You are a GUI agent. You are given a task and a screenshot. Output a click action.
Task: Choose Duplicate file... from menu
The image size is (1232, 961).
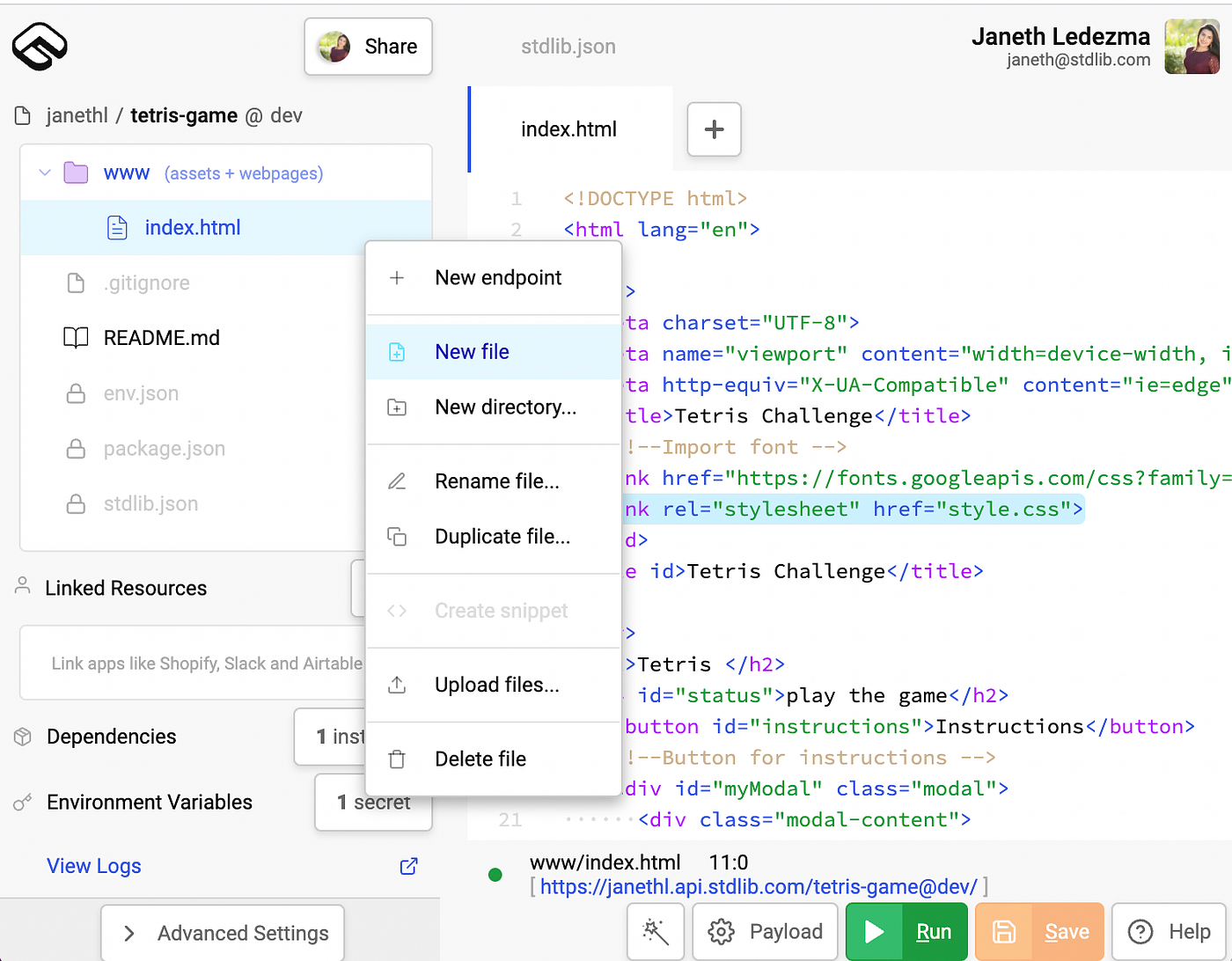pyautogui.click(x=494, y=537)
